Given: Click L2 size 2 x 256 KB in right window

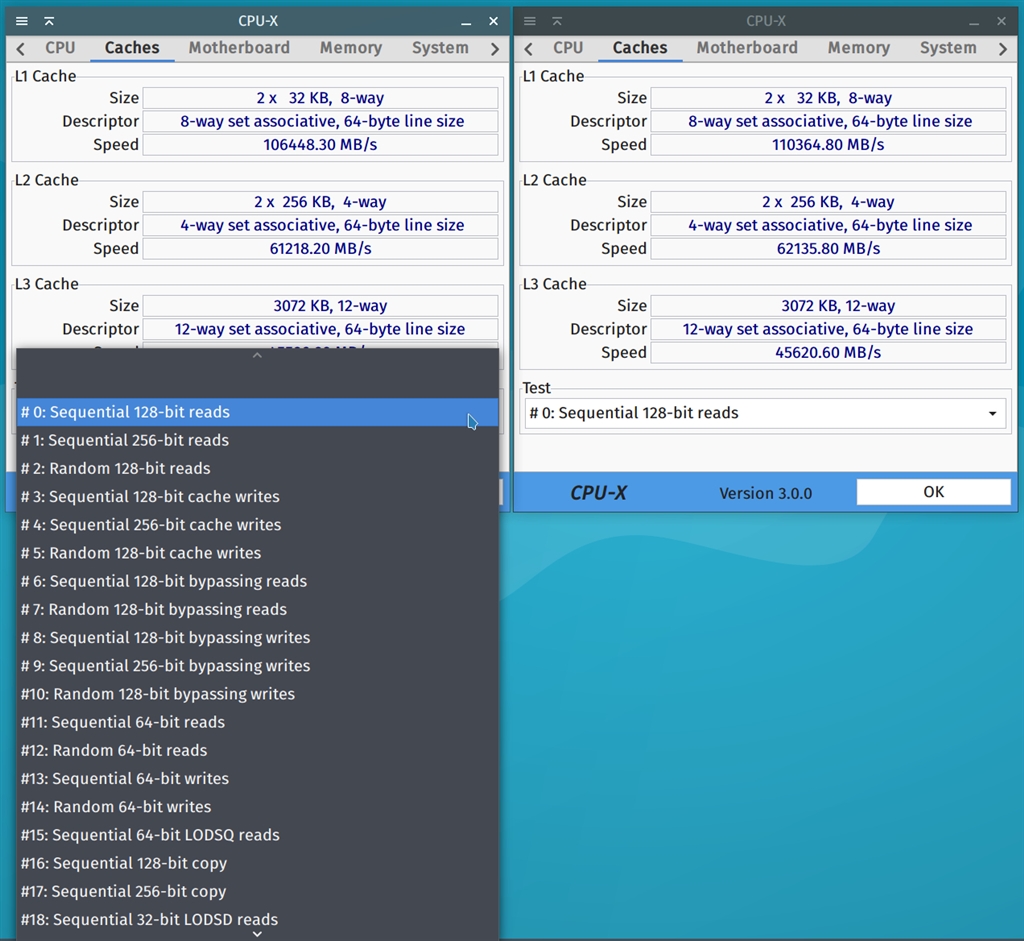Looking at the screenshot, I should 828,202.
